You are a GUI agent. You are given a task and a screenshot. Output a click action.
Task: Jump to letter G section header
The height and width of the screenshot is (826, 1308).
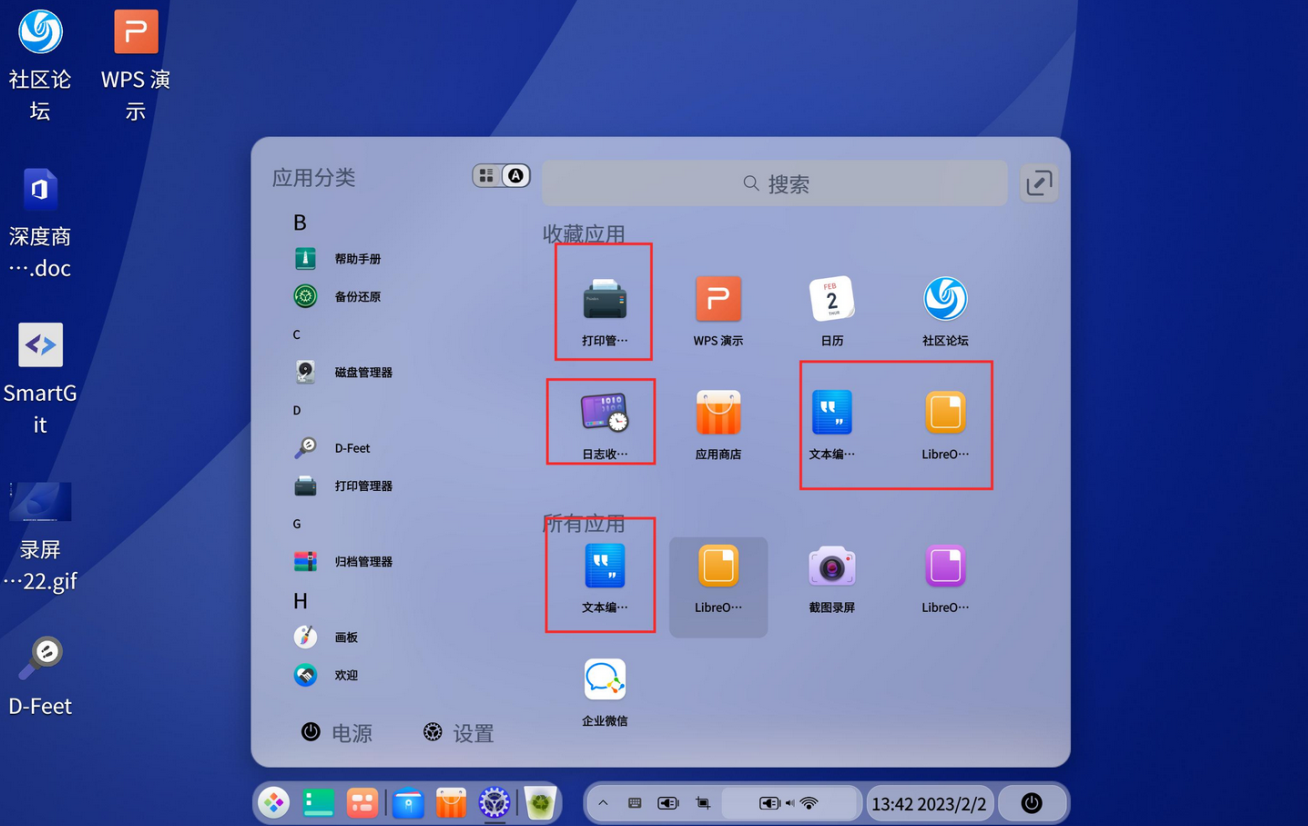pos(297,524)
